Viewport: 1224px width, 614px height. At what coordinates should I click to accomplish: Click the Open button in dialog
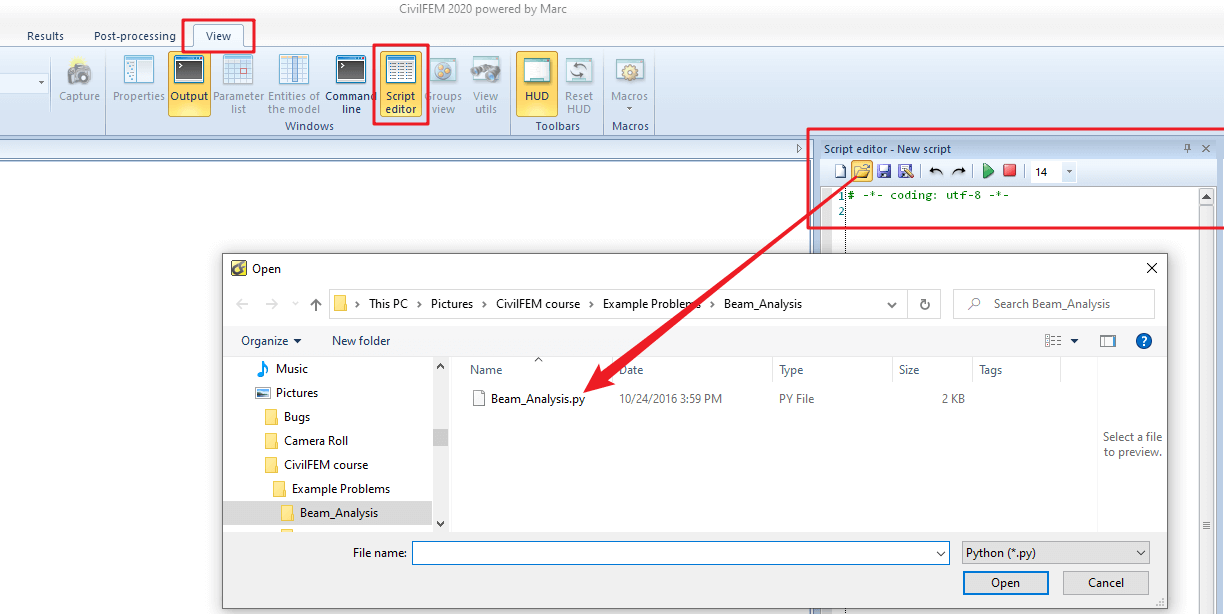[x=1005, y=583]
